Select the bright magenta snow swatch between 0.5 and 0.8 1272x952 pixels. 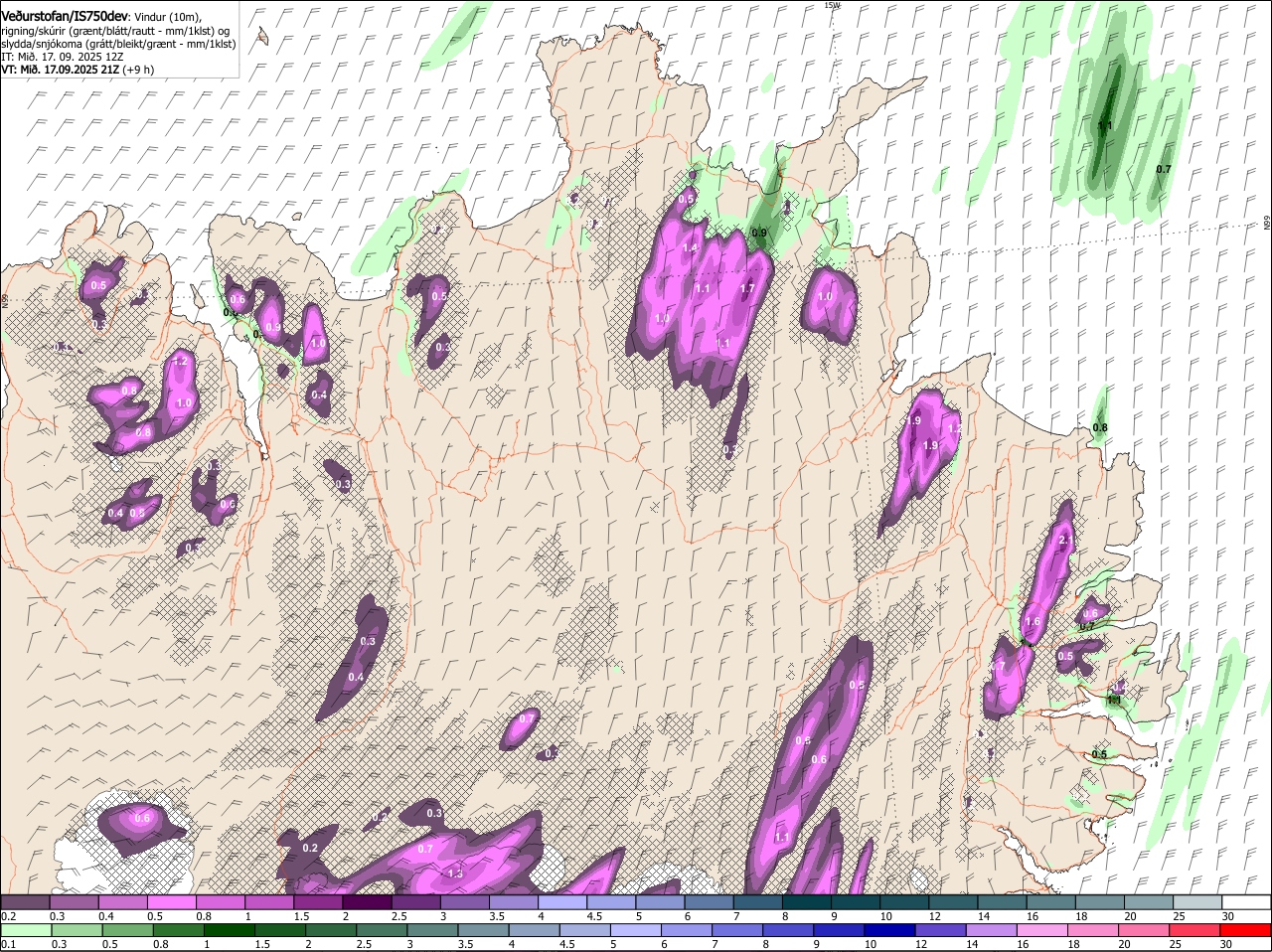pos(172,902)
